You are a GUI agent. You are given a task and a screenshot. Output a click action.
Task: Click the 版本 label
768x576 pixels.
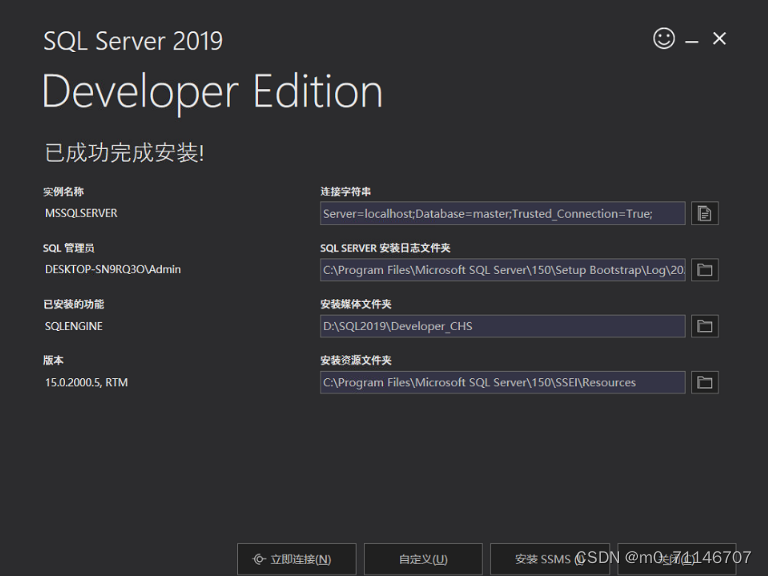point(53,360)
